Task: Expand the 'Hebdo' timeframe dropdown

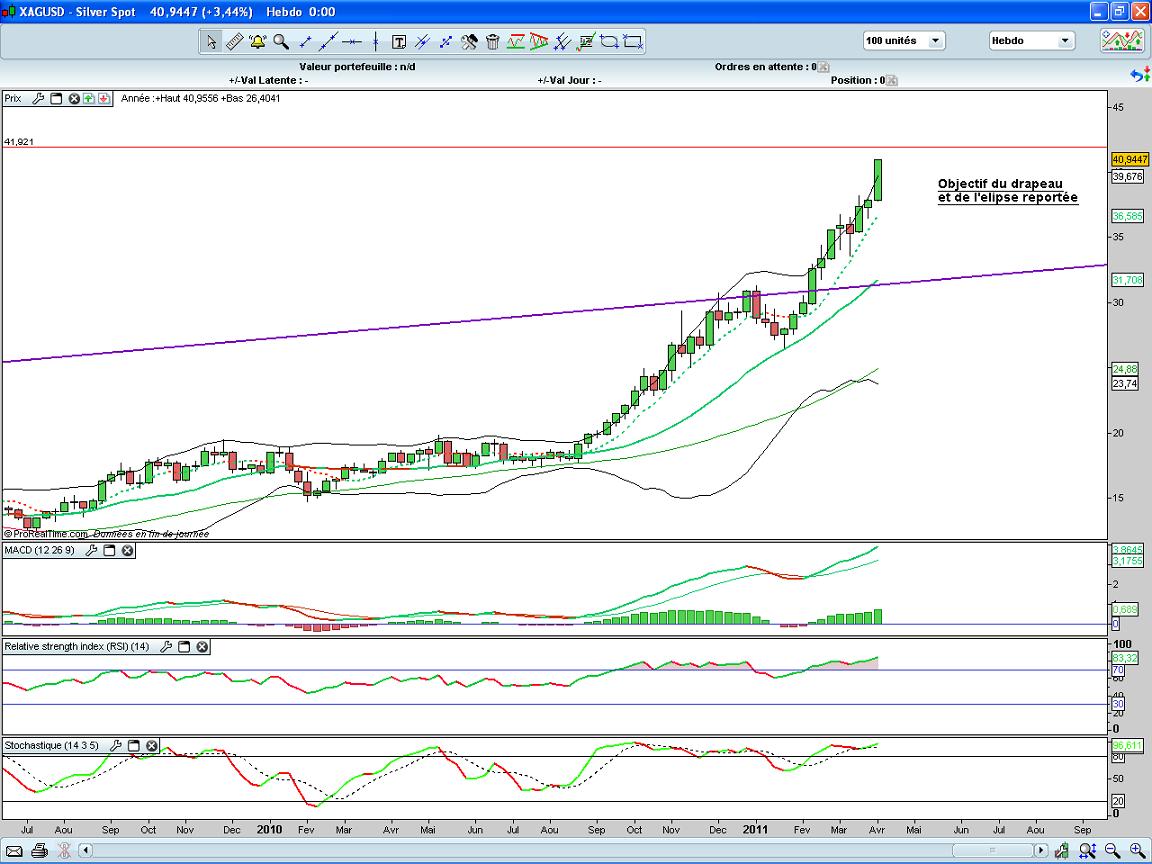Action: click(1031, 41)
